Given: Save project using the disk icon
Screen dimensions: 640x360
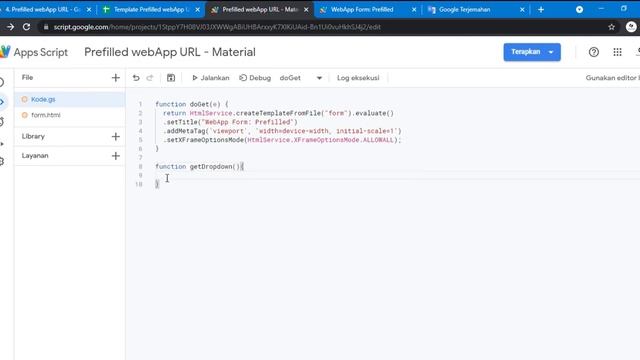Looking at the screenshot, I should [171, 78].
